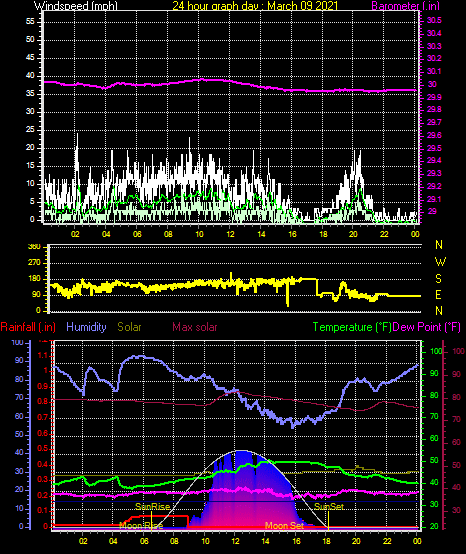Select the Rainfall (.in) legend label
The image size is (466, 554).
point(28,327)
